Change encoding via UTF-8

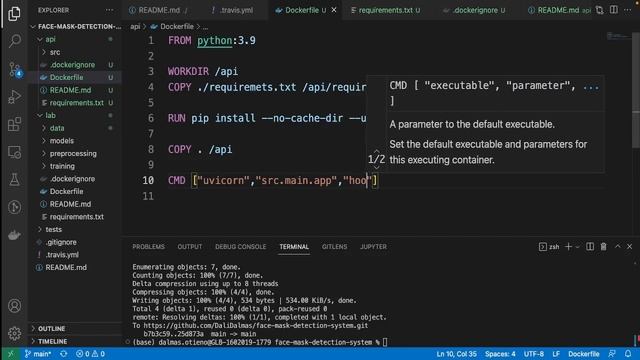pyautogui.click(x=533, y=354)
